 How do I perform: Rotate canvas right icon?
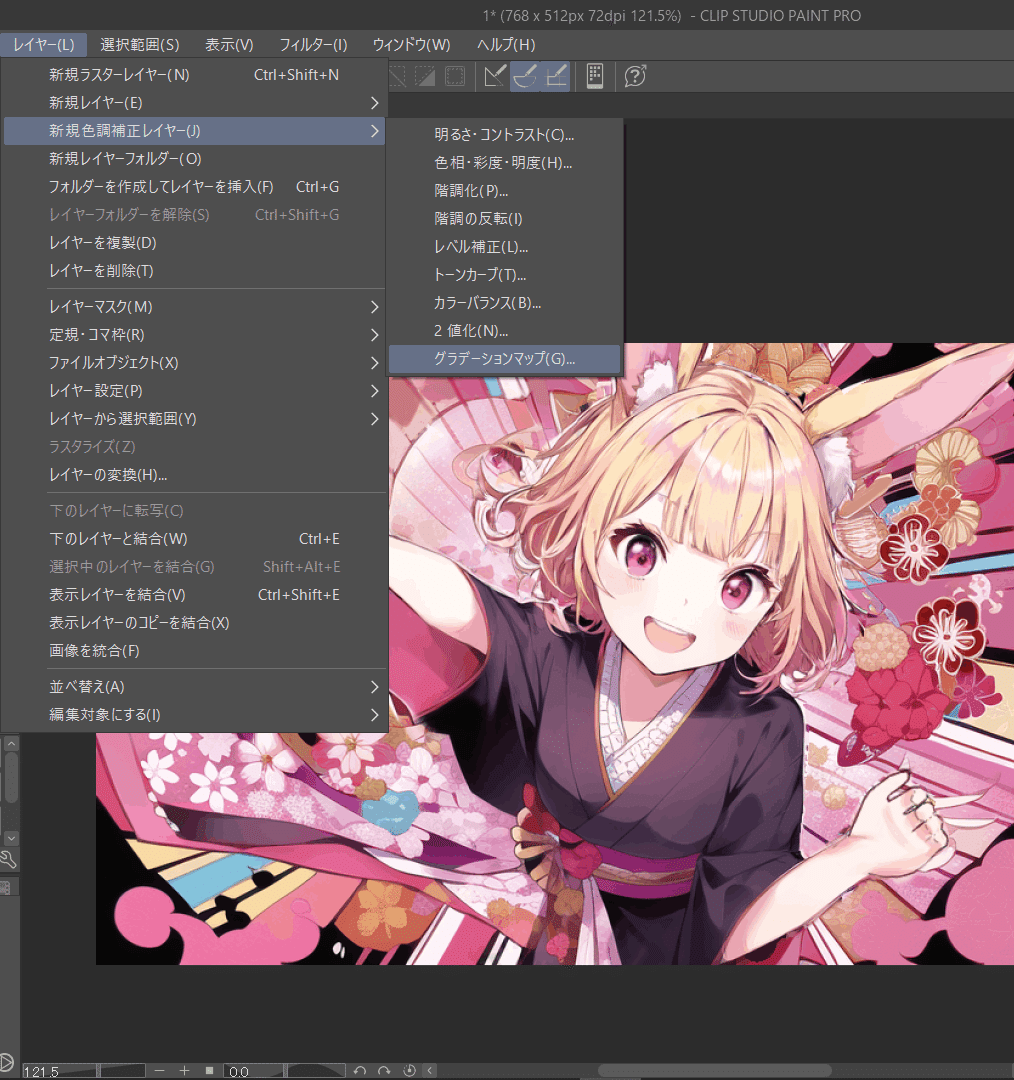click(x=384, y=1070)
